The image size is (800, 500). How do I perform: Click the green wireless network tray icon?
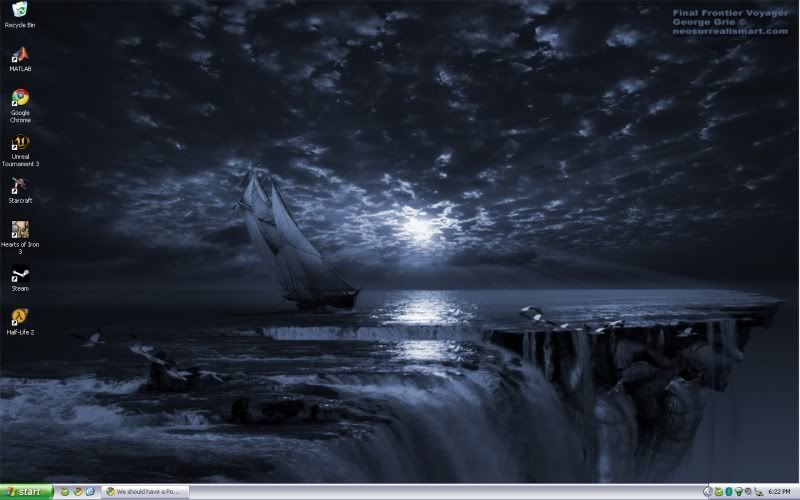[x=739, y=492]
